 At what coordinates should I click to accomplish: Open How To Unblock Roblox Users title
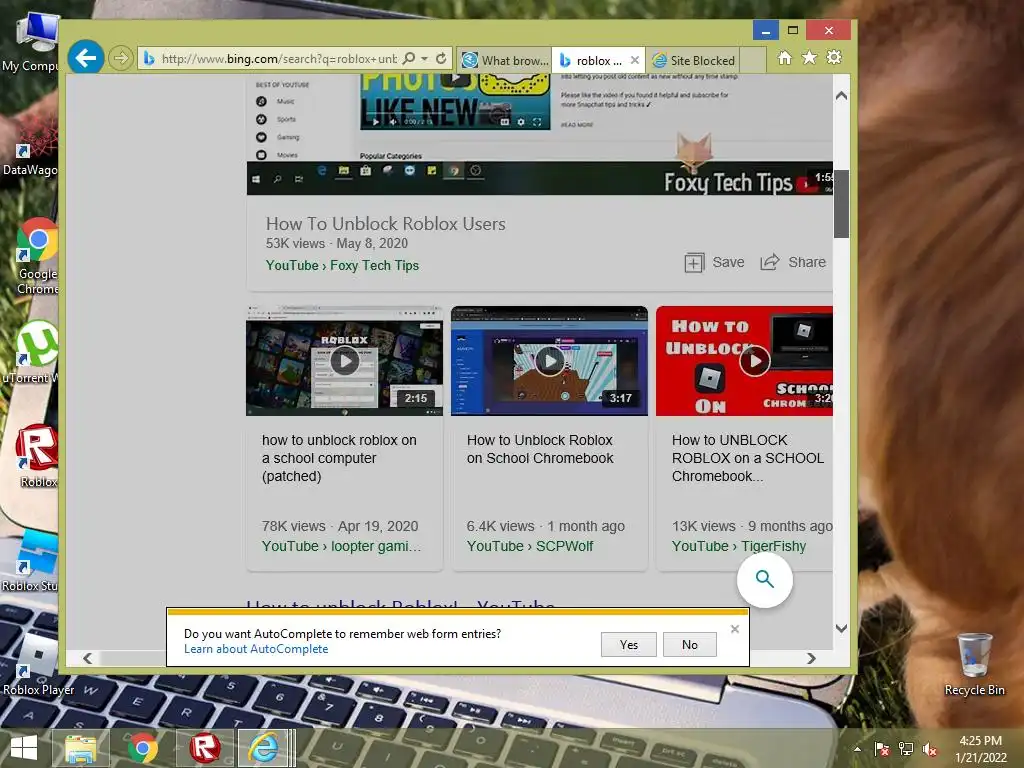(x=385, y=223)
